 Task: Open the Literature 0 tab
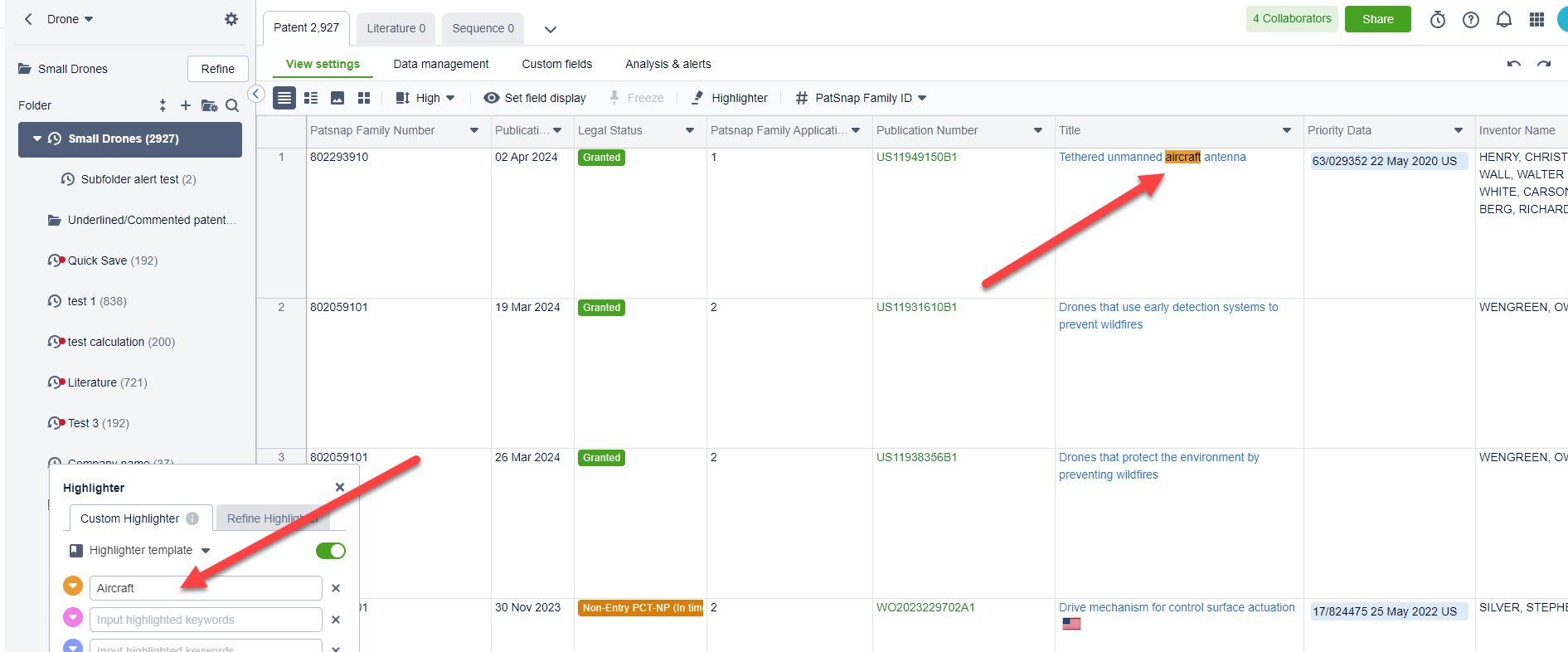pos(396,28)
